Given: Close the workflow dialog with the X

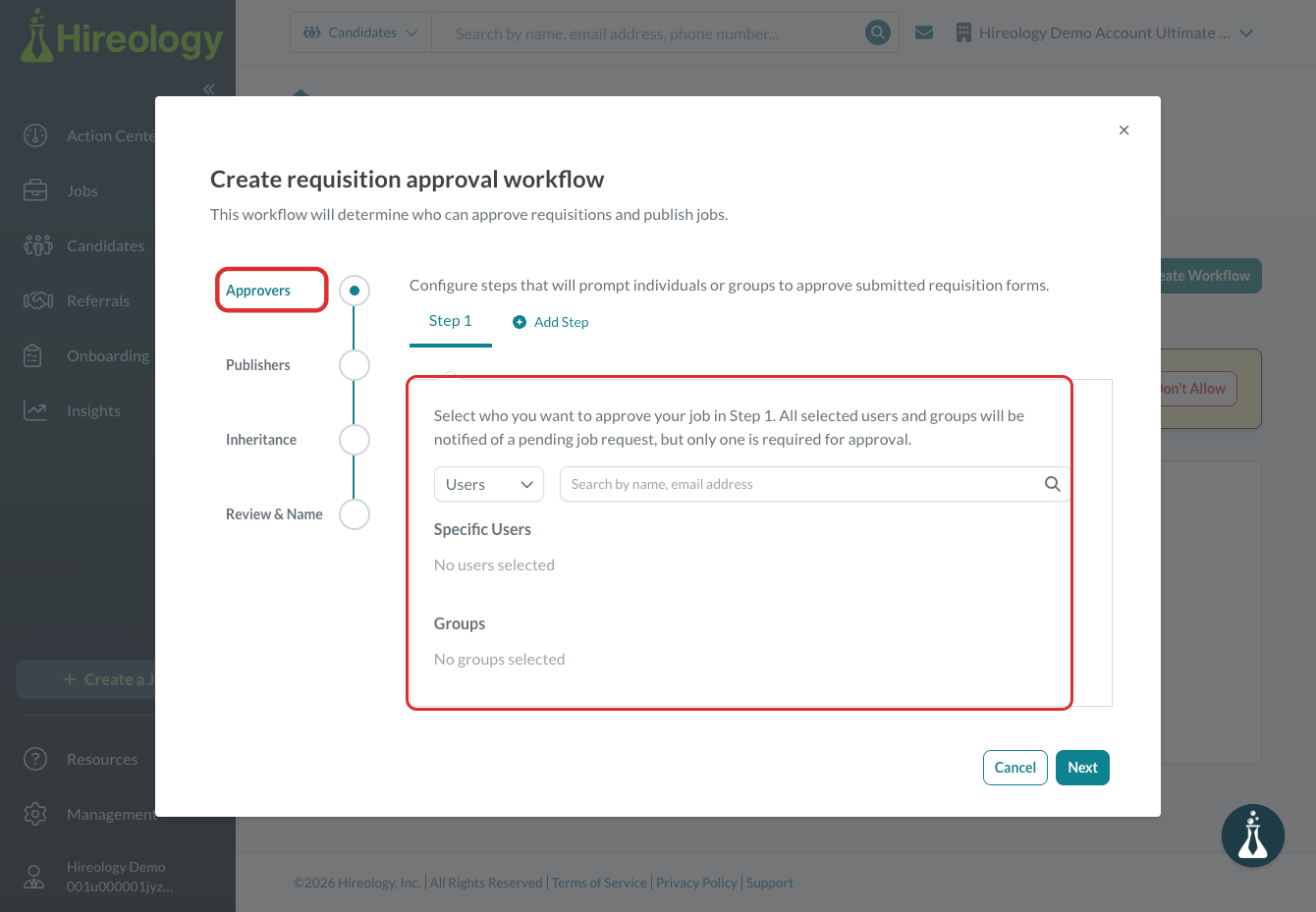Looking at the screenshot, I should 1124,130.
